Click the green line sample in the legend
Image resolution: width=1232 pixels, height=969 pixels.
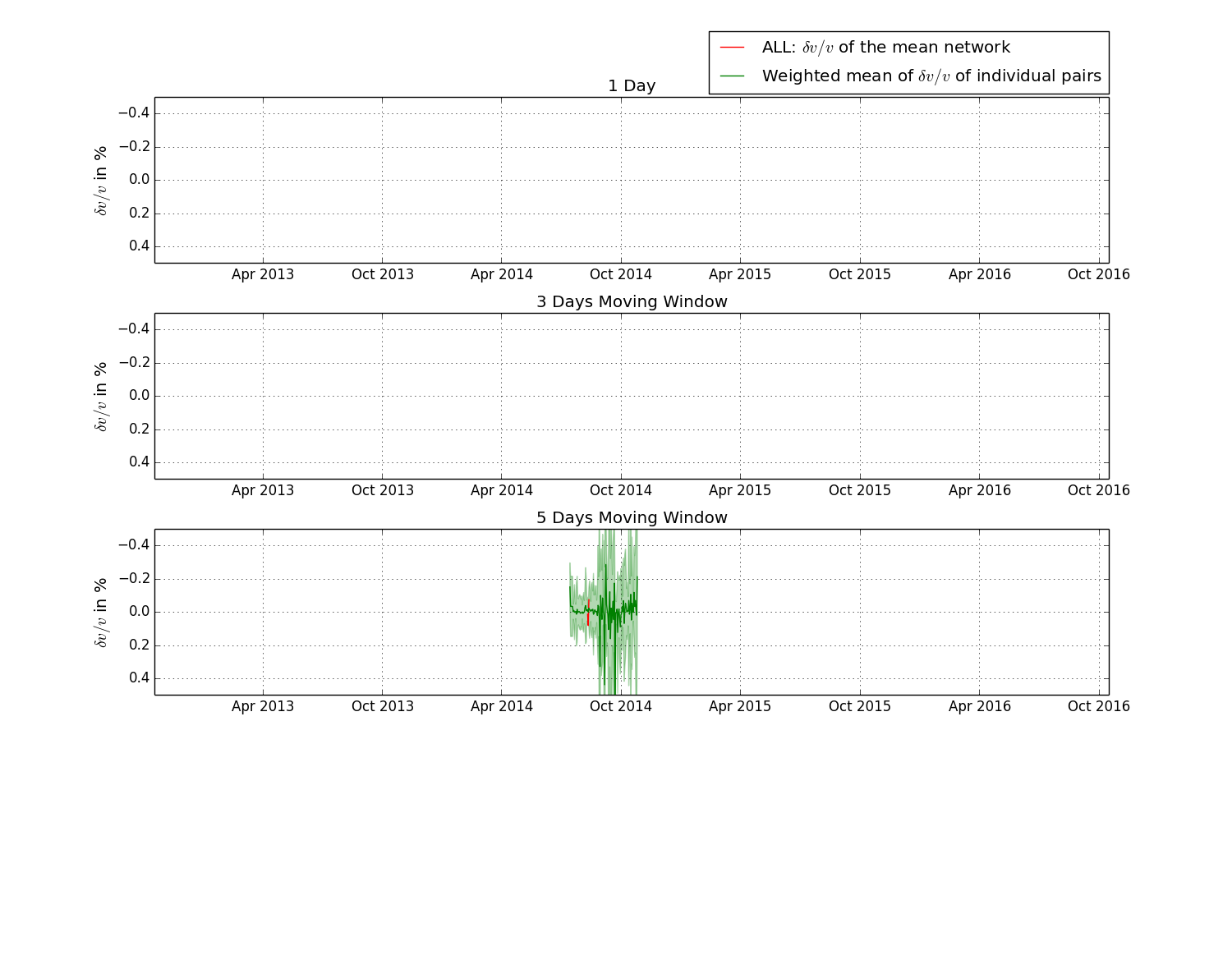[x=731, y=76]
